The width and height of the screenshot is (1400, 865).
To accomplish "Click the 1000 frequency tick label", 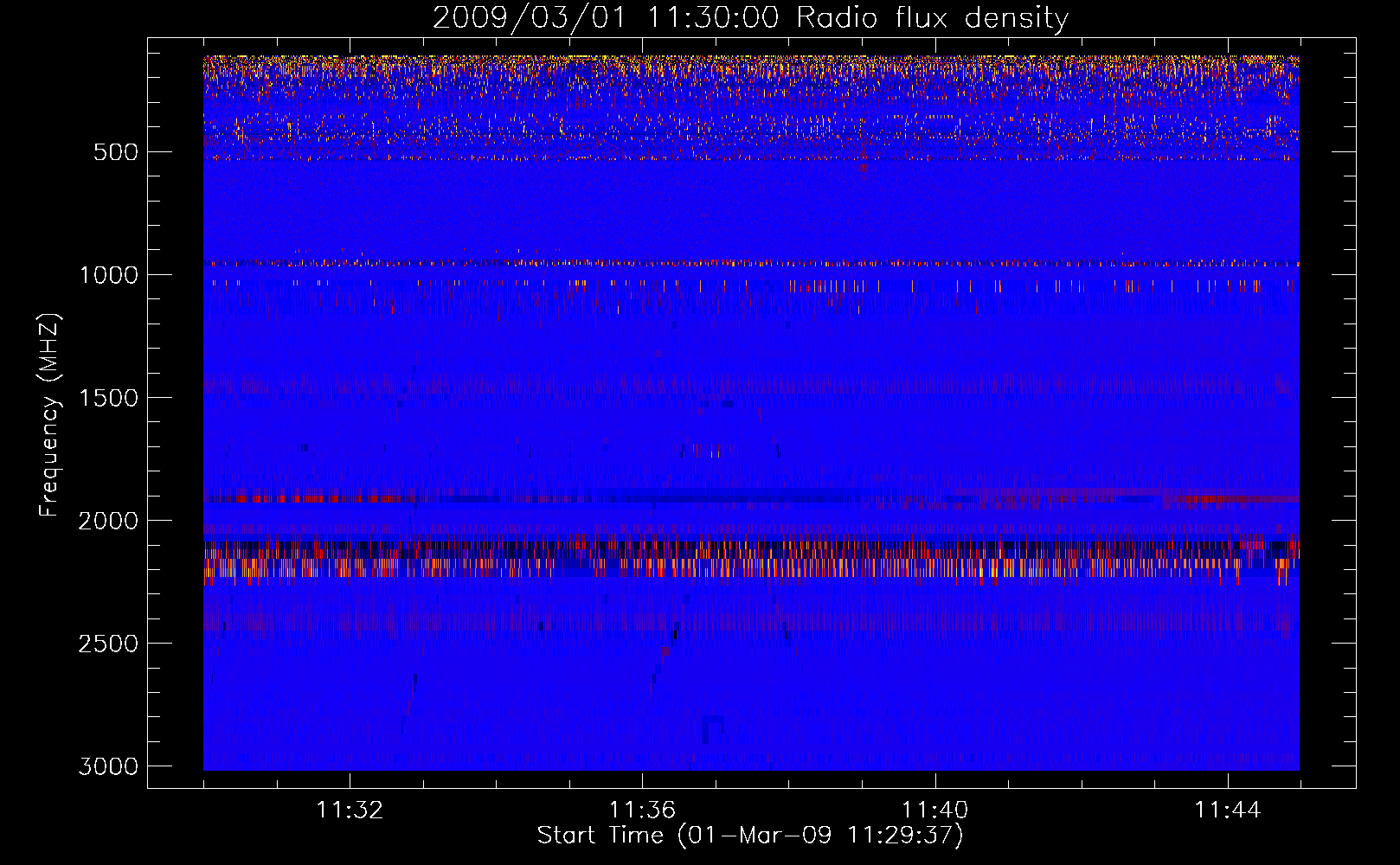I will pos(108,275).
